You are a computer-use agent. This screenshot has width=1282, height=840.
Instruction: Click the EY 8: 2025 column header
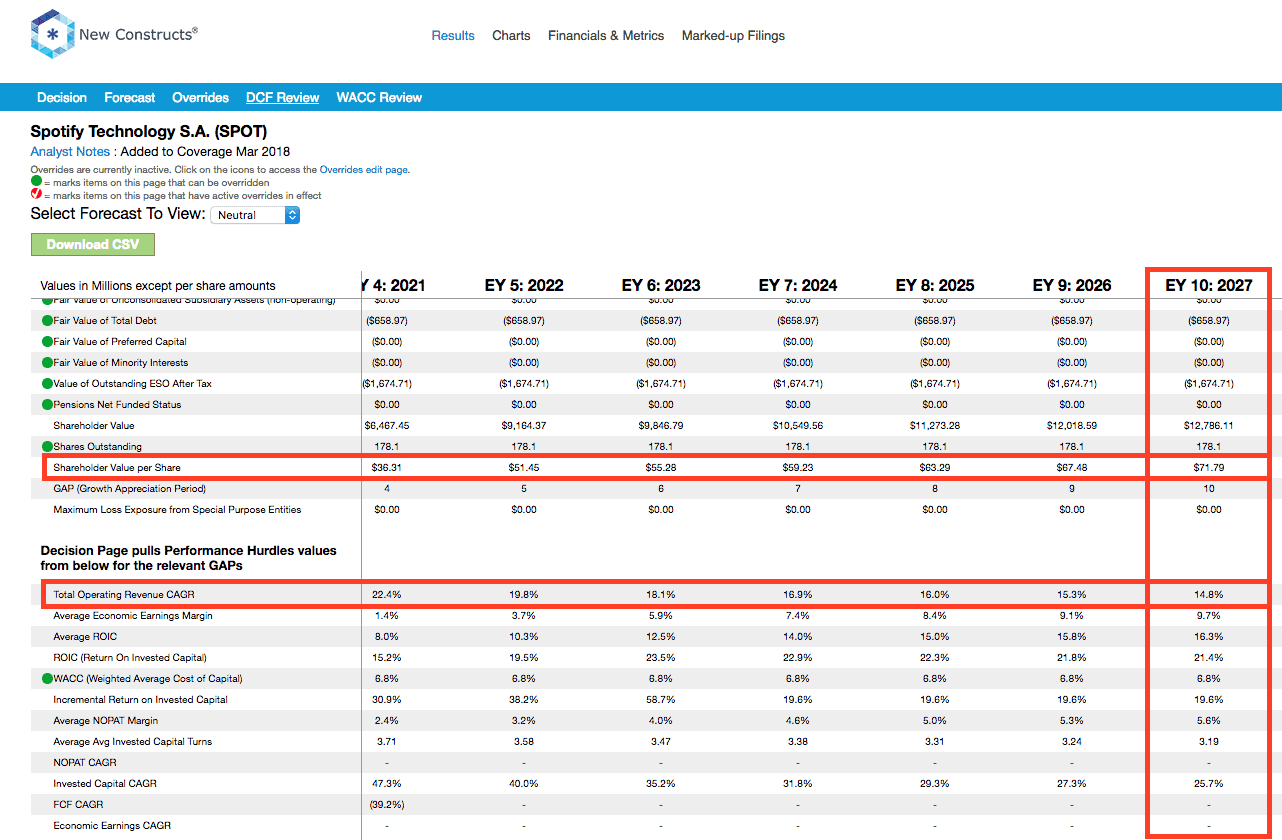pos(935,285)
